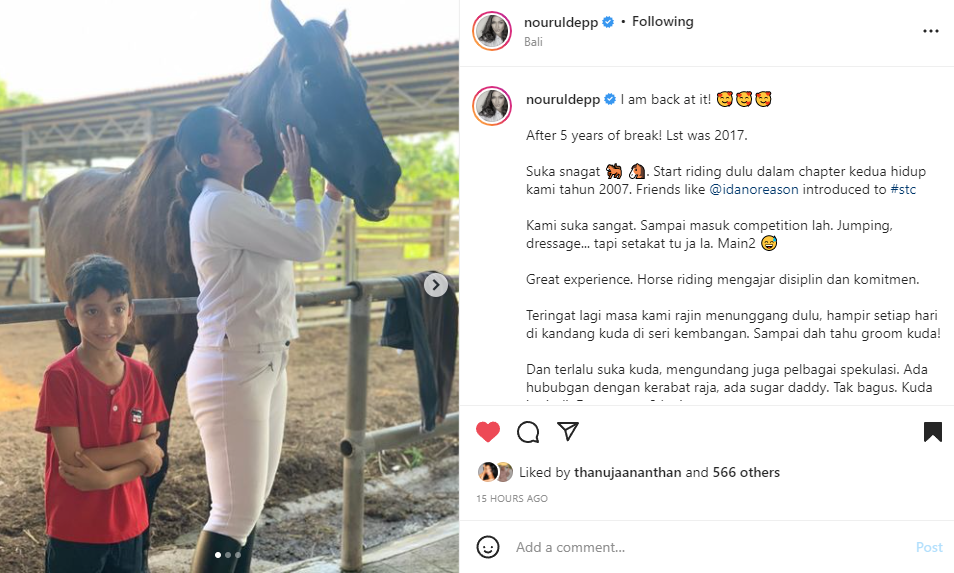View thanujaananthan's profile from likes
Screen dimensions: 954x573
coord(627,473)
